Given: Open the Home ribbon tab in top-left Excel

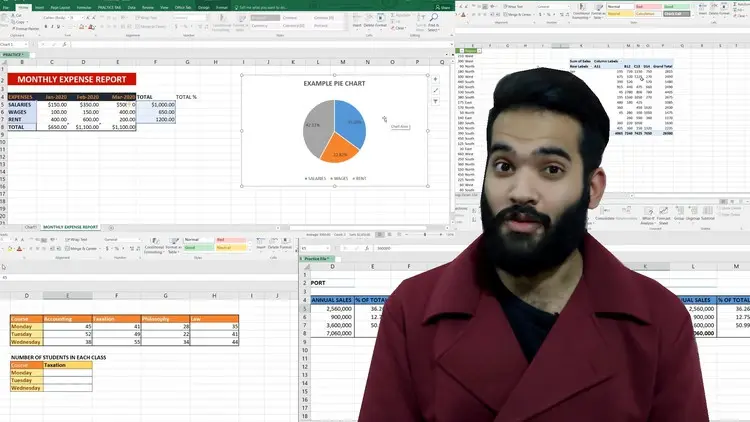Looking at the screenshot, I should 23,8.
